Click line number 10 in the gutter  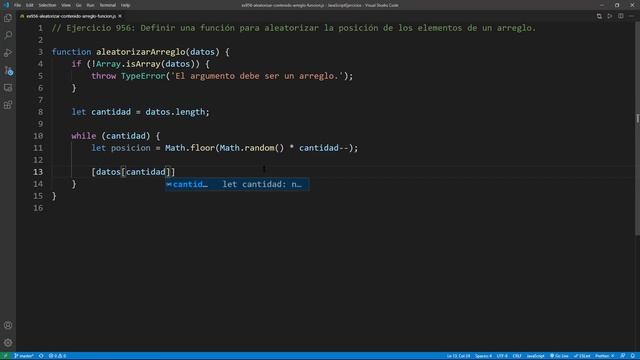point(38,136)
